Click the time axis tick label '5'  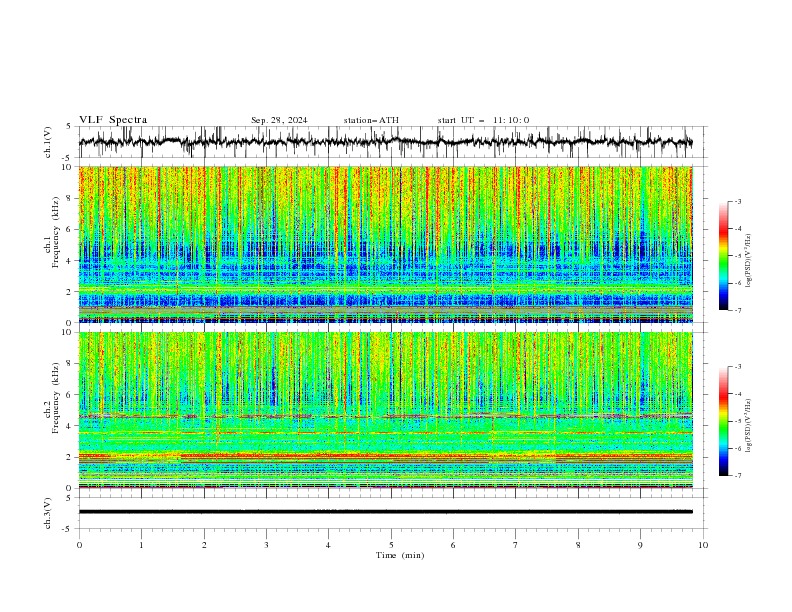tap(391, 545)
